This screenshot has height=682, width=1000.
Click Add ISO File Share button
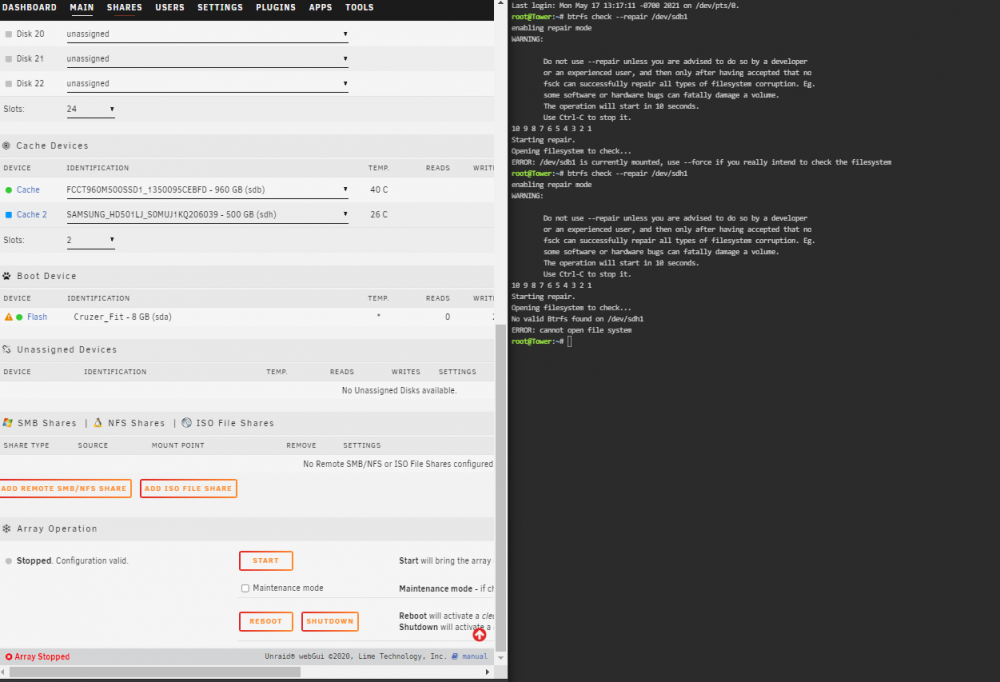(188, 489)
